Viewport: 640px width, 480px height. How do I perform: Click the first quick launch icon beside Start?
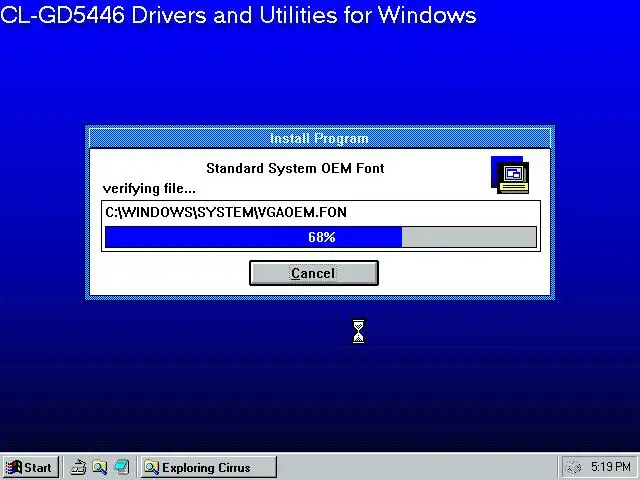click(78, 467)
